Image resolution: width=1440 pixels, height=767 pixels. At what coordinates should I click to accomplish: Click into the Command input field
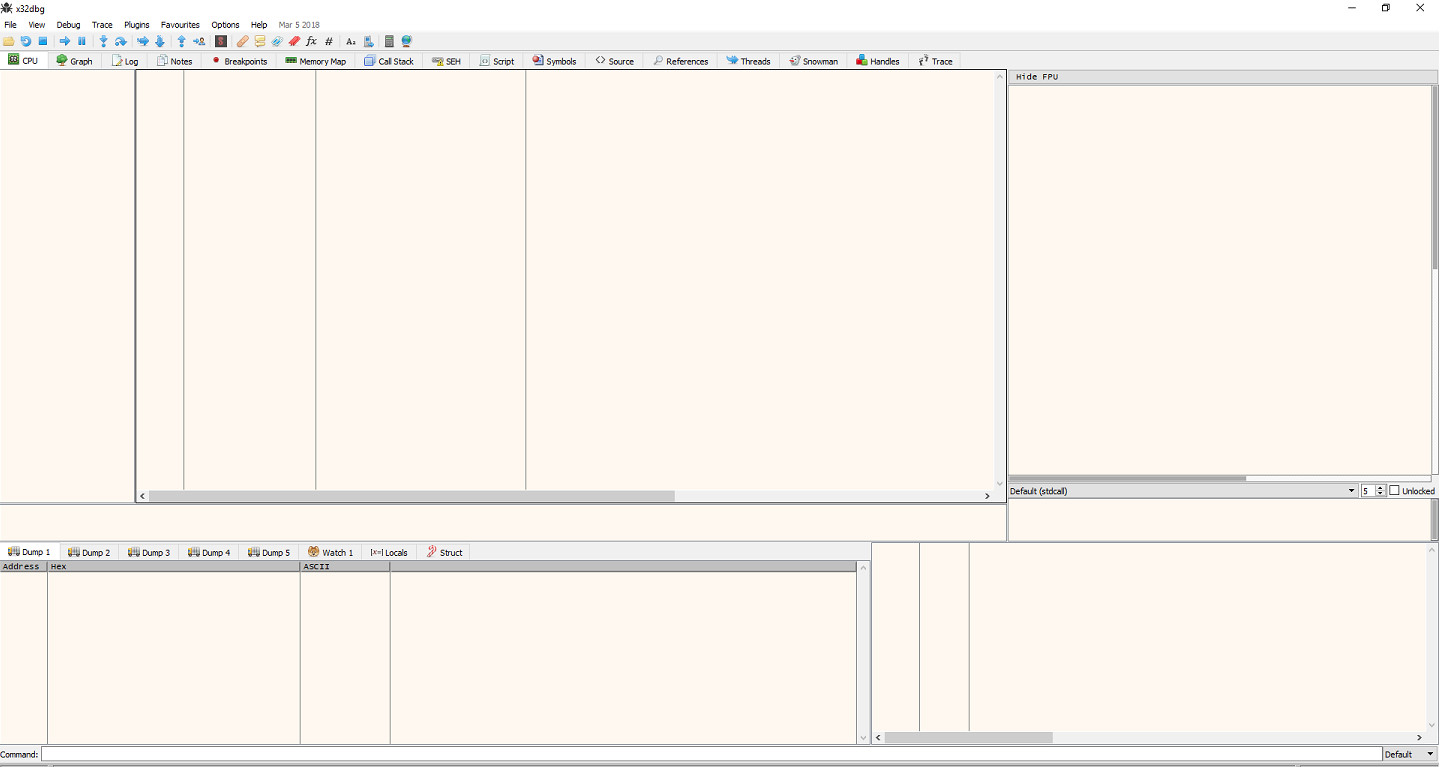coord(711,754)
